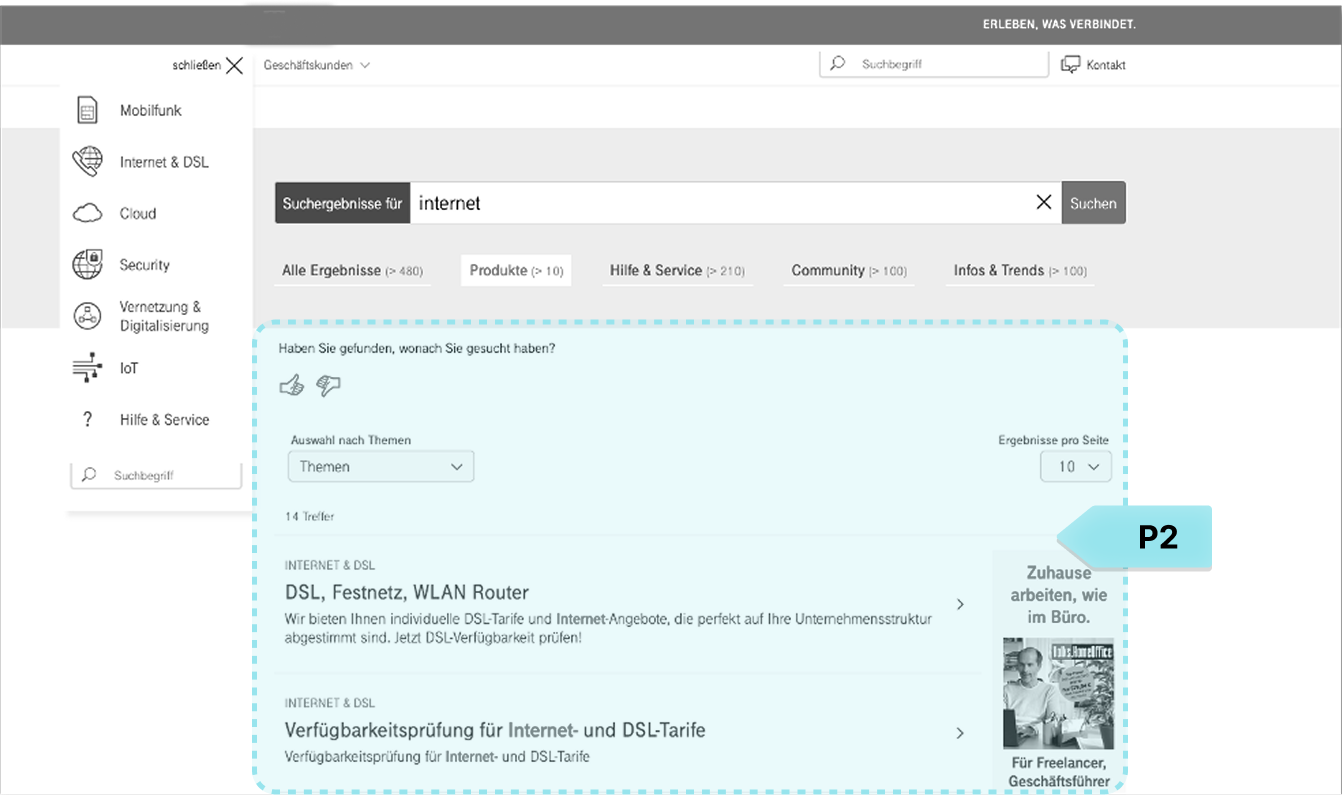Expand the Verfügbarkeitsprüfung result arrow

[x=960, y=733]
